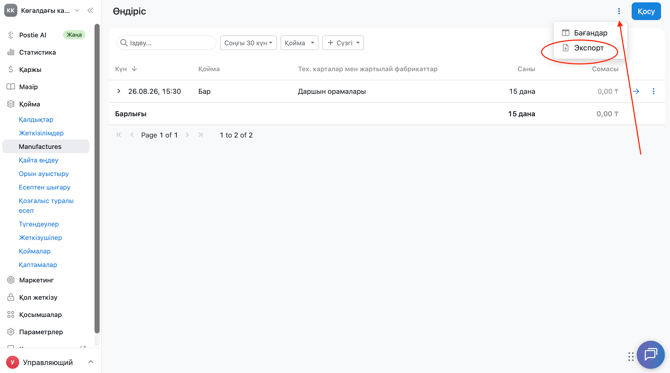Open the Қалдықтар link
This screenshot has width=670, height=373.
tap(36, 119)
